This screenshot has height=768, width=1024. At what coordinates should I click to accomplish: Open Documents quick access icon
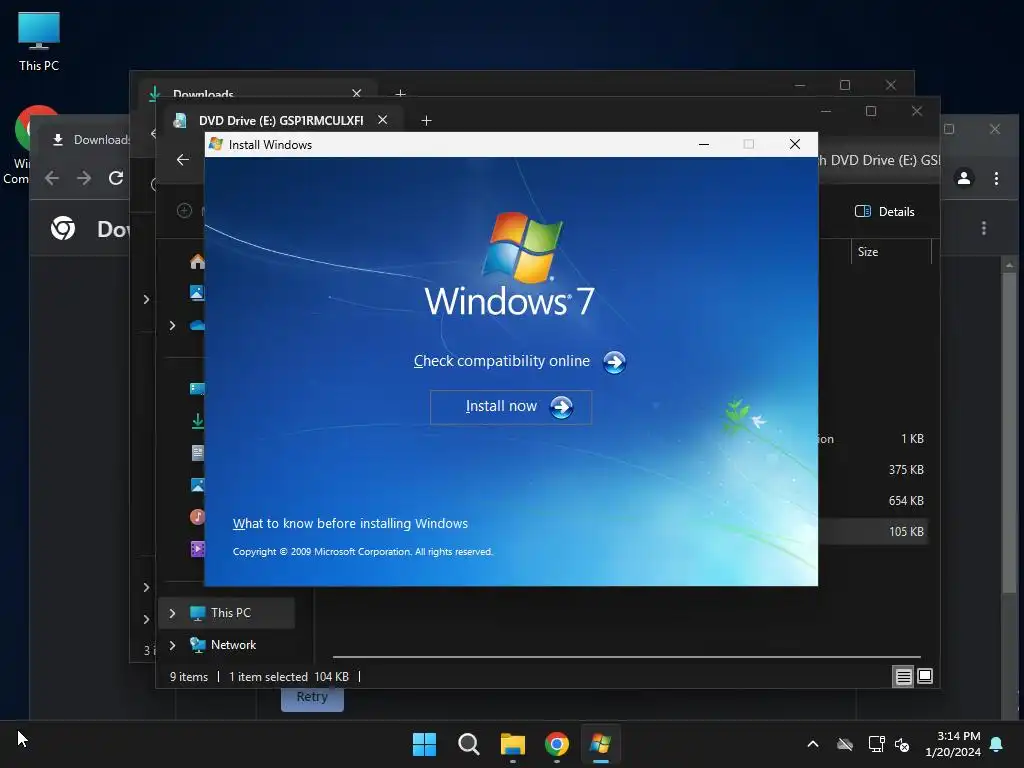tap(198, 453)
